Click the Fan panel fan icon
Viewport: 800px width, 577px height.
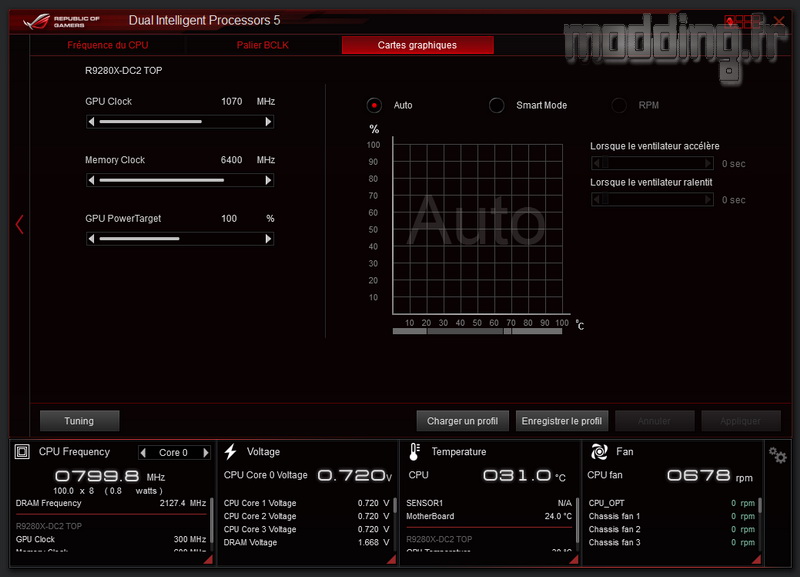click(599, 451)
